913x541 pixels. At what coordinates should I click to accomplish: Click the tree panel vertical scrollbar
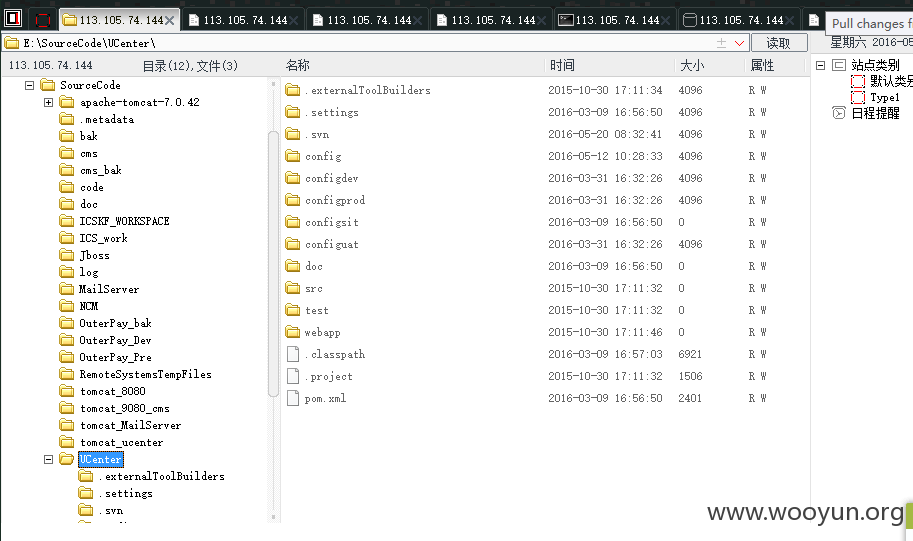coord(273,263)
